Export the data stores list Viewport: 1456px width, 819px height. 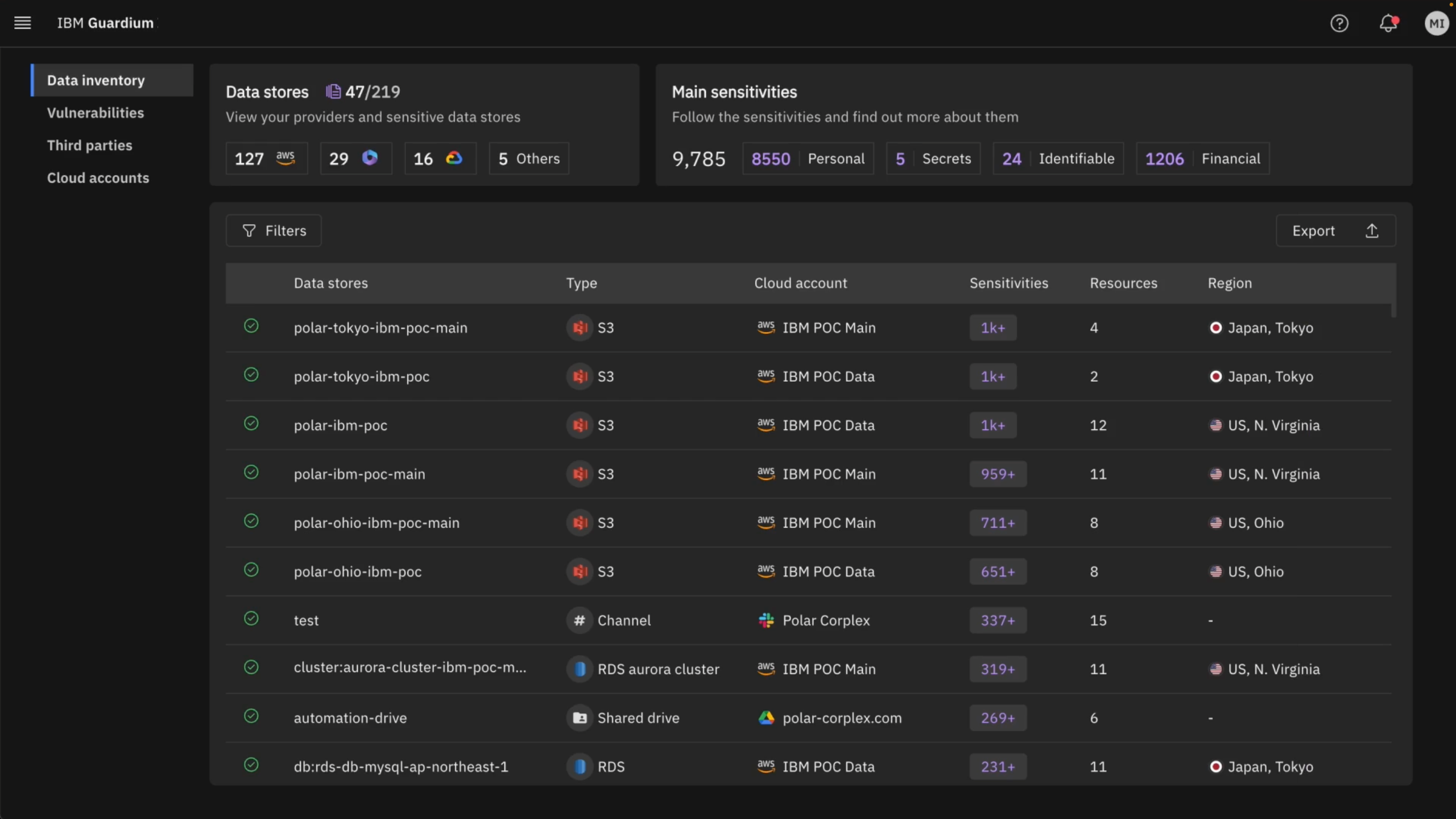click(x=1335, y=230)
